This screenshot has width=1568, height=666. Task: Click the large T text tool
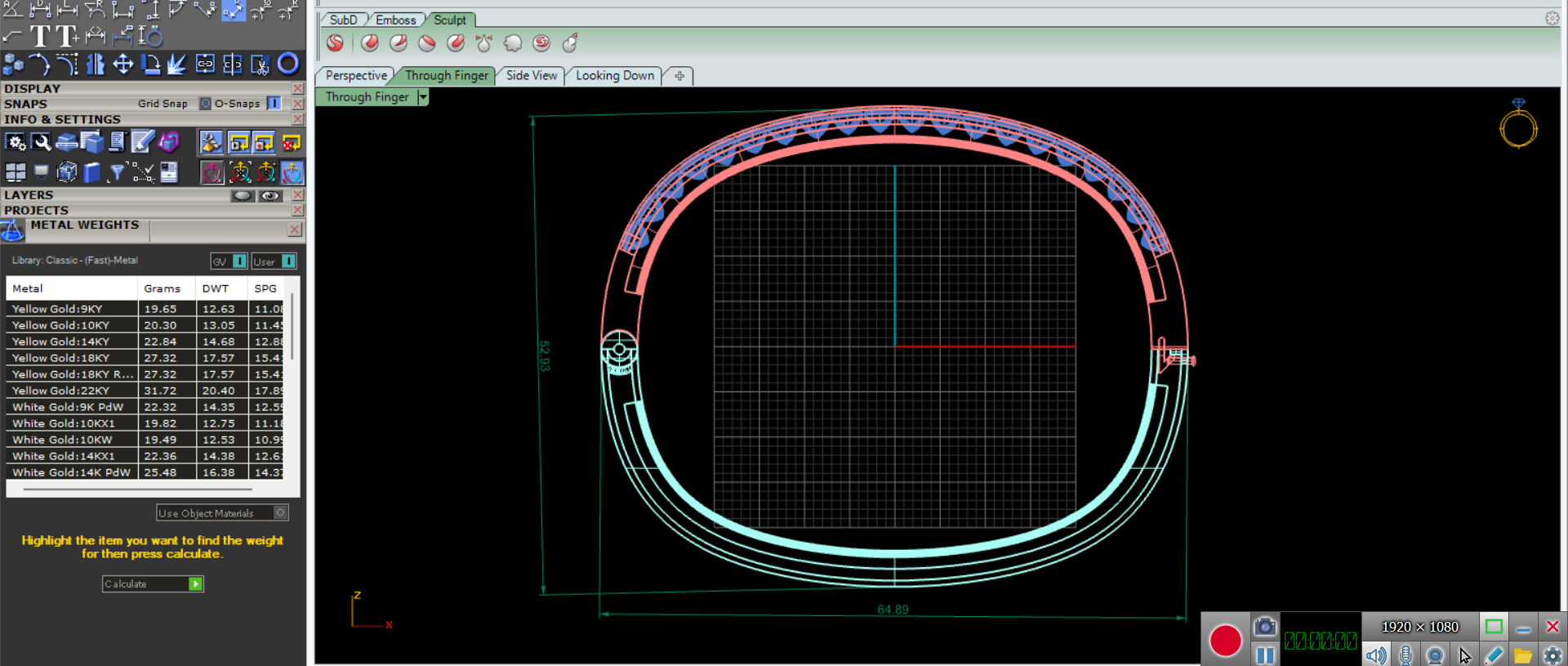pyautogui.click(x=39, y=36)
